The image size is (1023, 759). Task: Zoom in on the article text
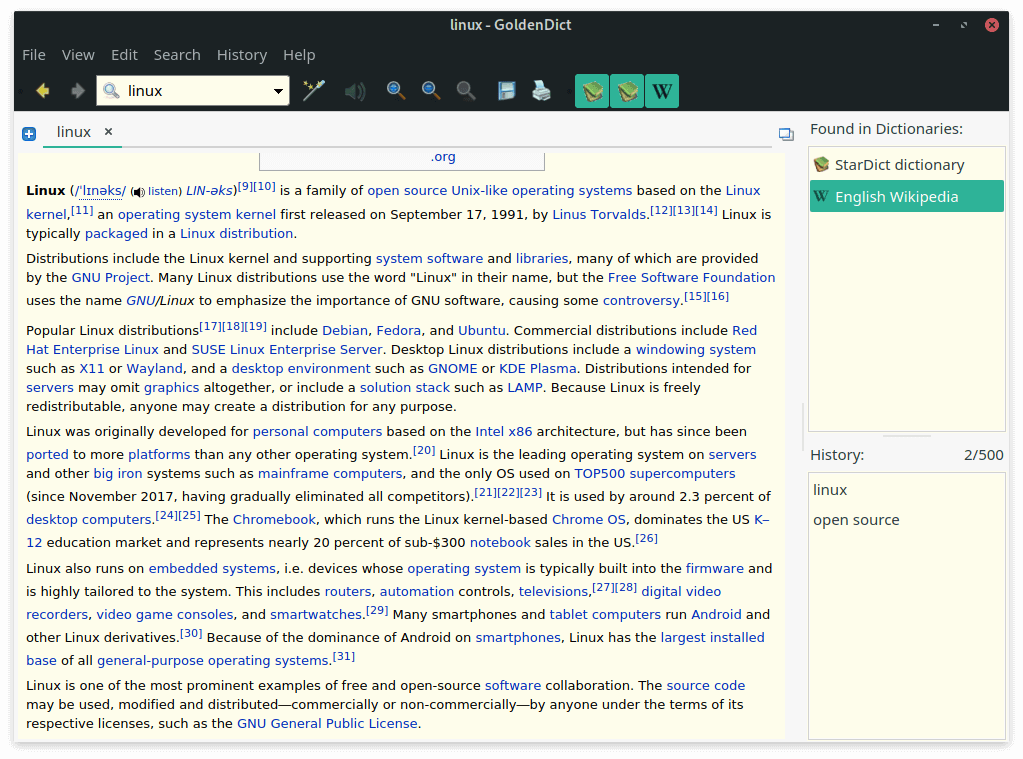pyautogui.click(x=395, y=90)
